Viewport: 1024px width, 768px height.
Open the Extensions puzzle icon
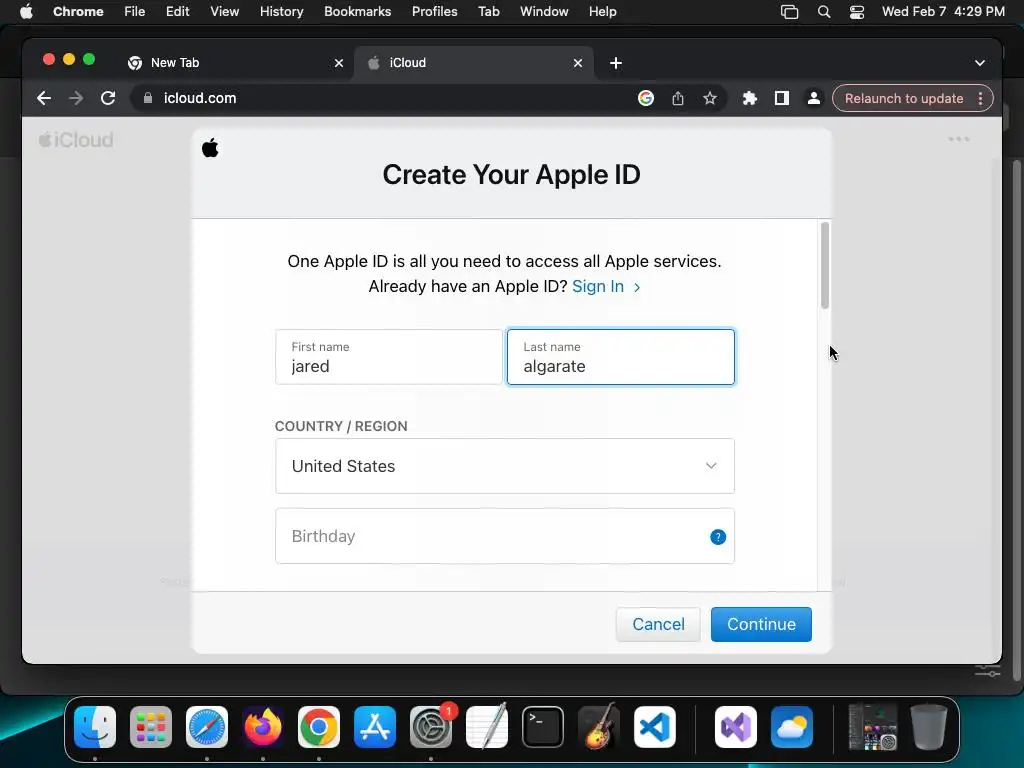point(750,98)
